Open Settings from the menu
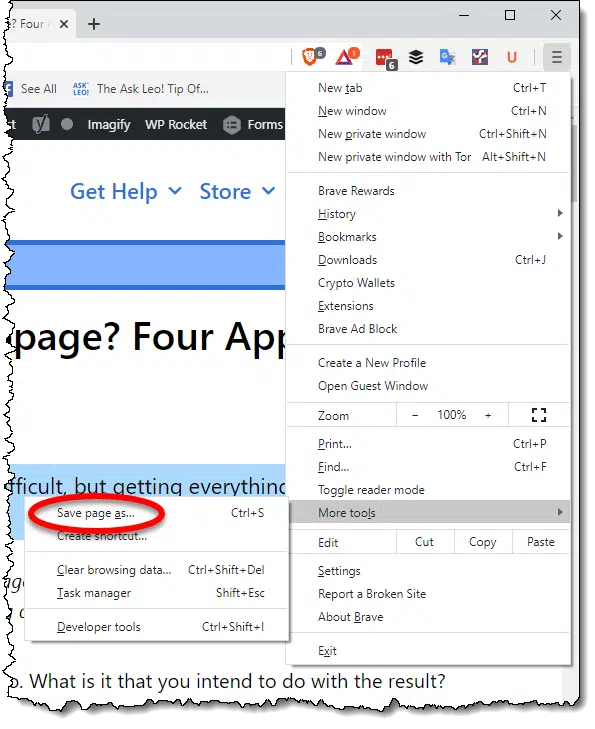 point(428,571)
